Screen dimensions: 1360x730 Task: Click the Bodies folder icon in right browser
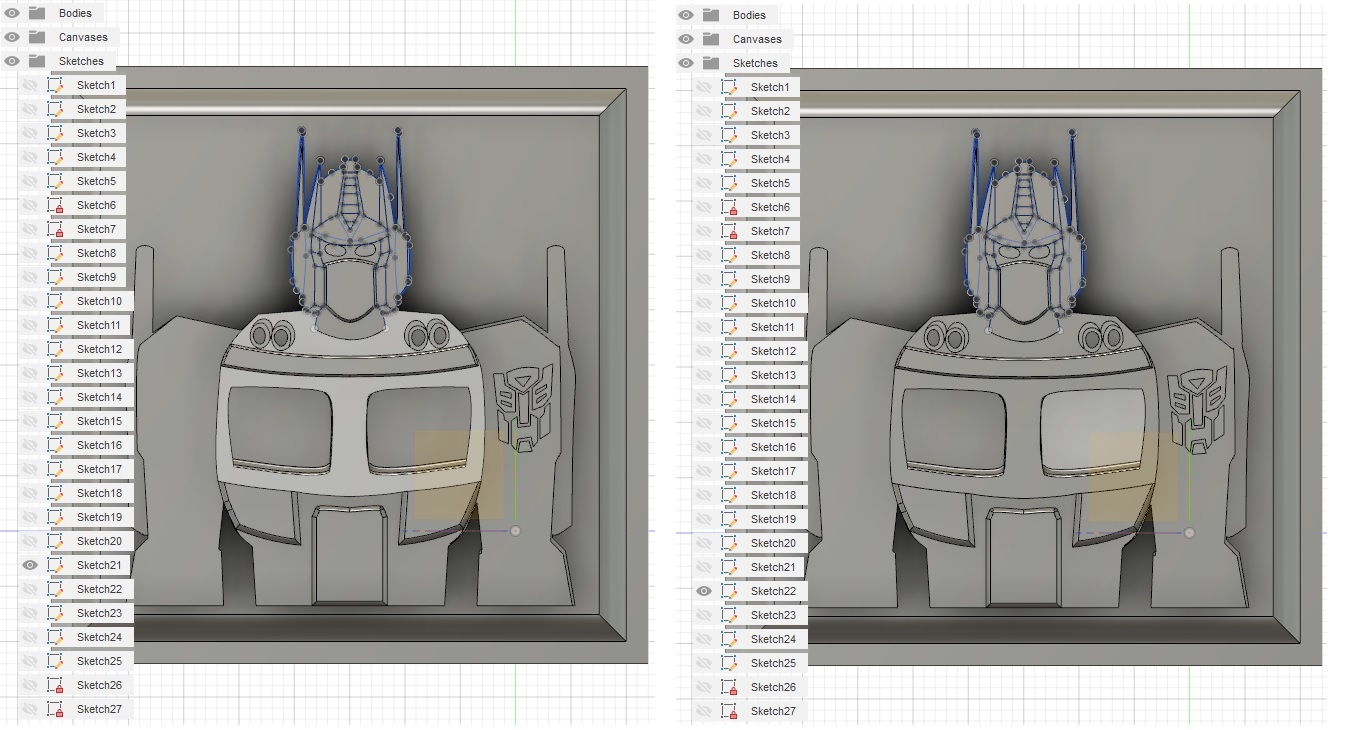click(711, 15)
